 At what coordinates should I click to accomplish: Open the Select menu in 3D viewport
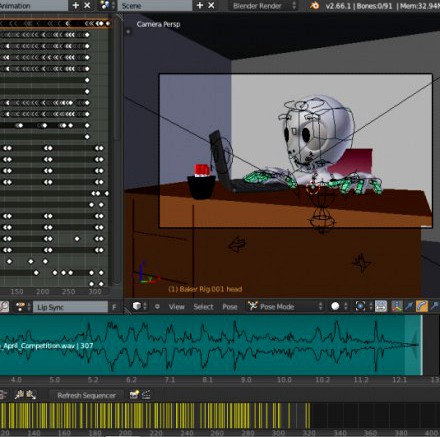203,307
